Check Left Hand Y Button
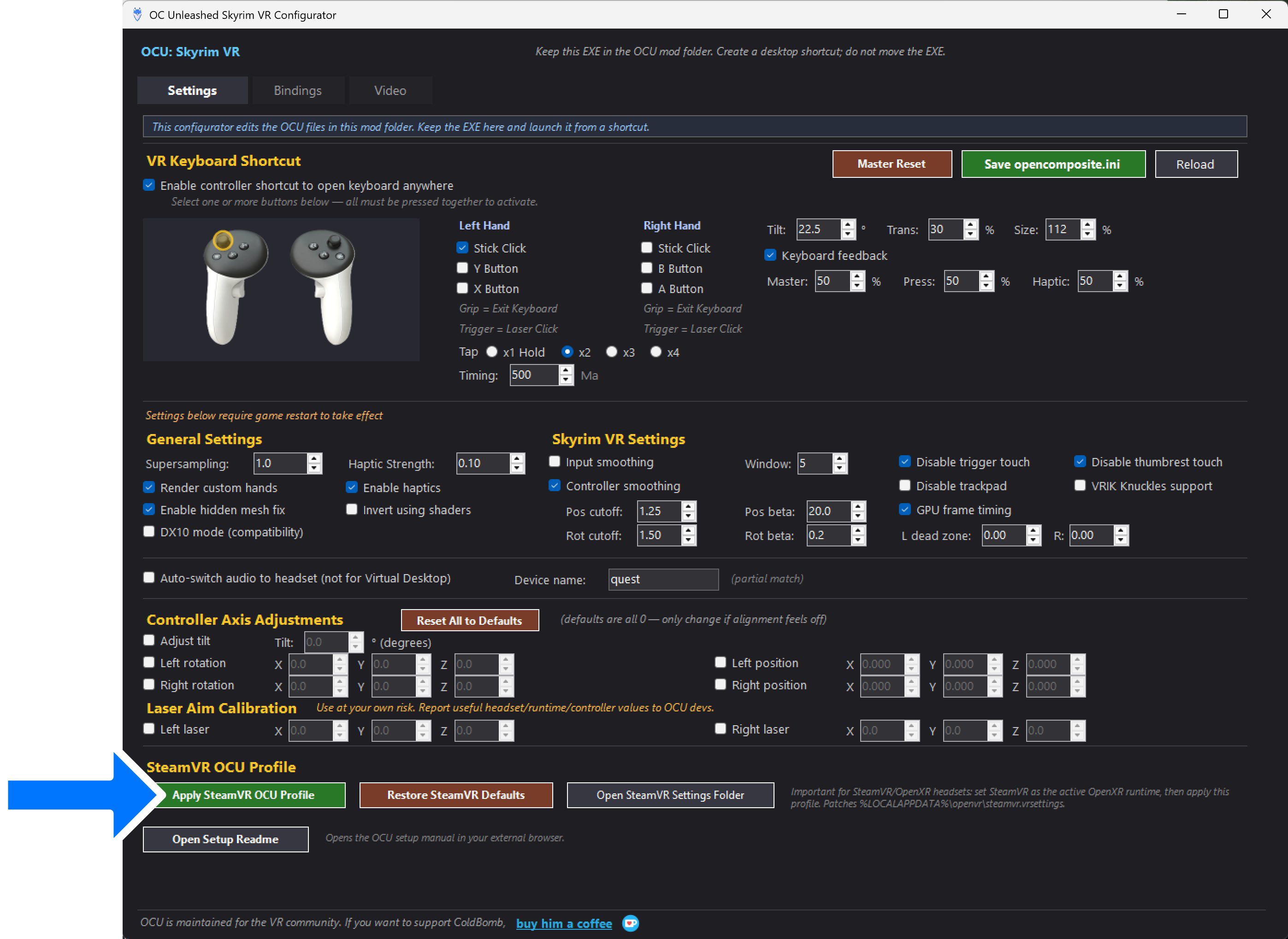The image size is (1288, 939). [462, 268]
